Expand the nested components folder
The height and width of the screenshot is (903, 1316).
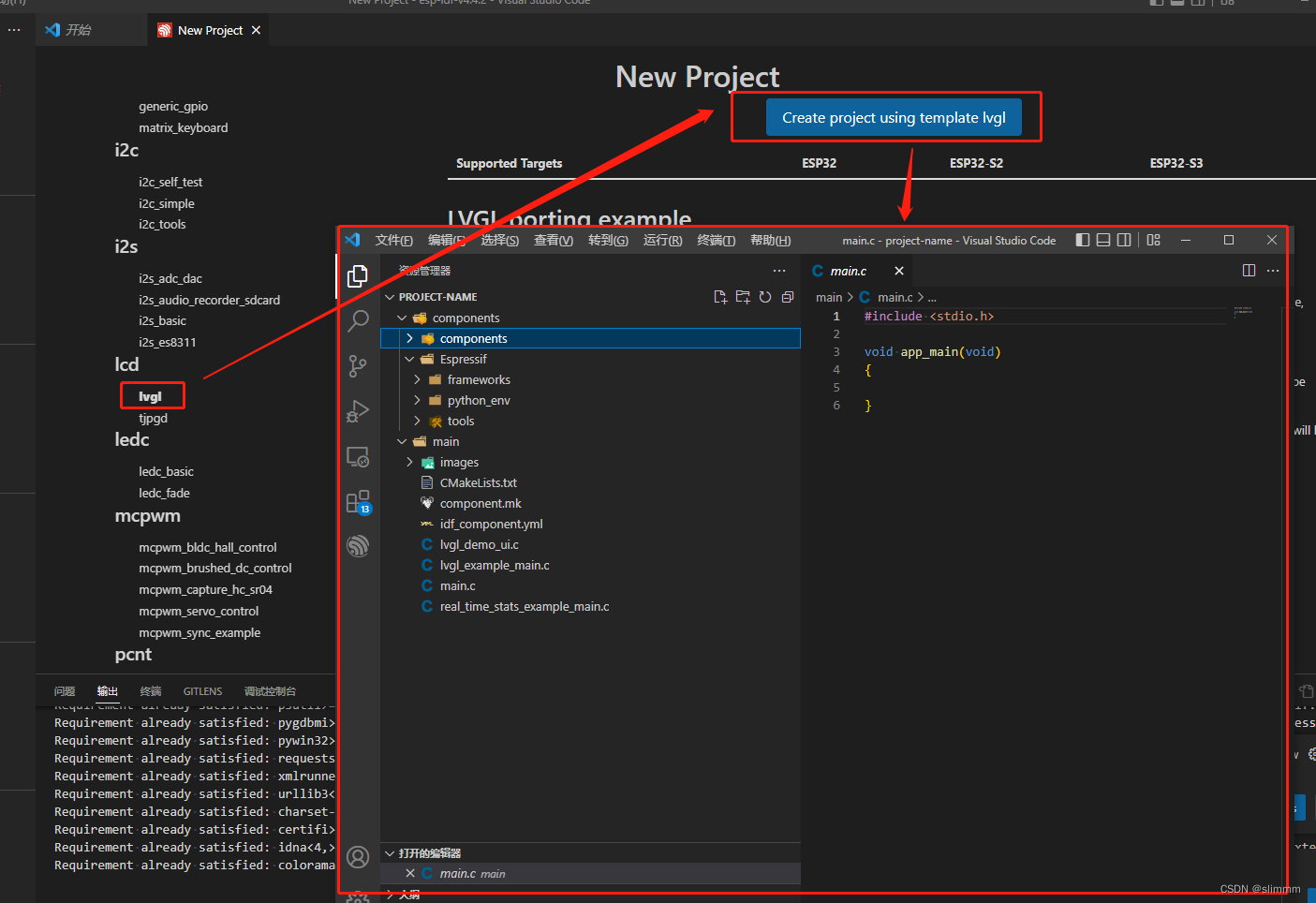pos(409,338)
